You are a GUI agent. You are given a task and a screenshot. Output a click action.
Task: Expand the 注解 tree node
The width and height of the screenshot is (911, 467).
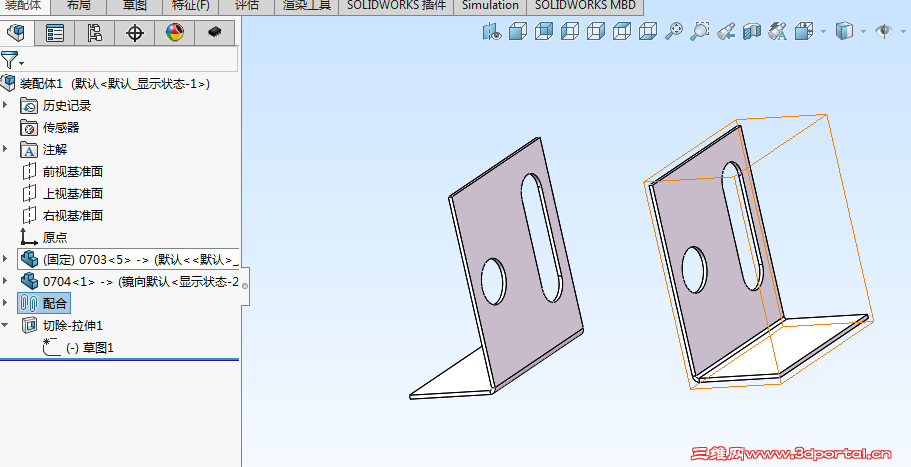[x=5, y=149]
